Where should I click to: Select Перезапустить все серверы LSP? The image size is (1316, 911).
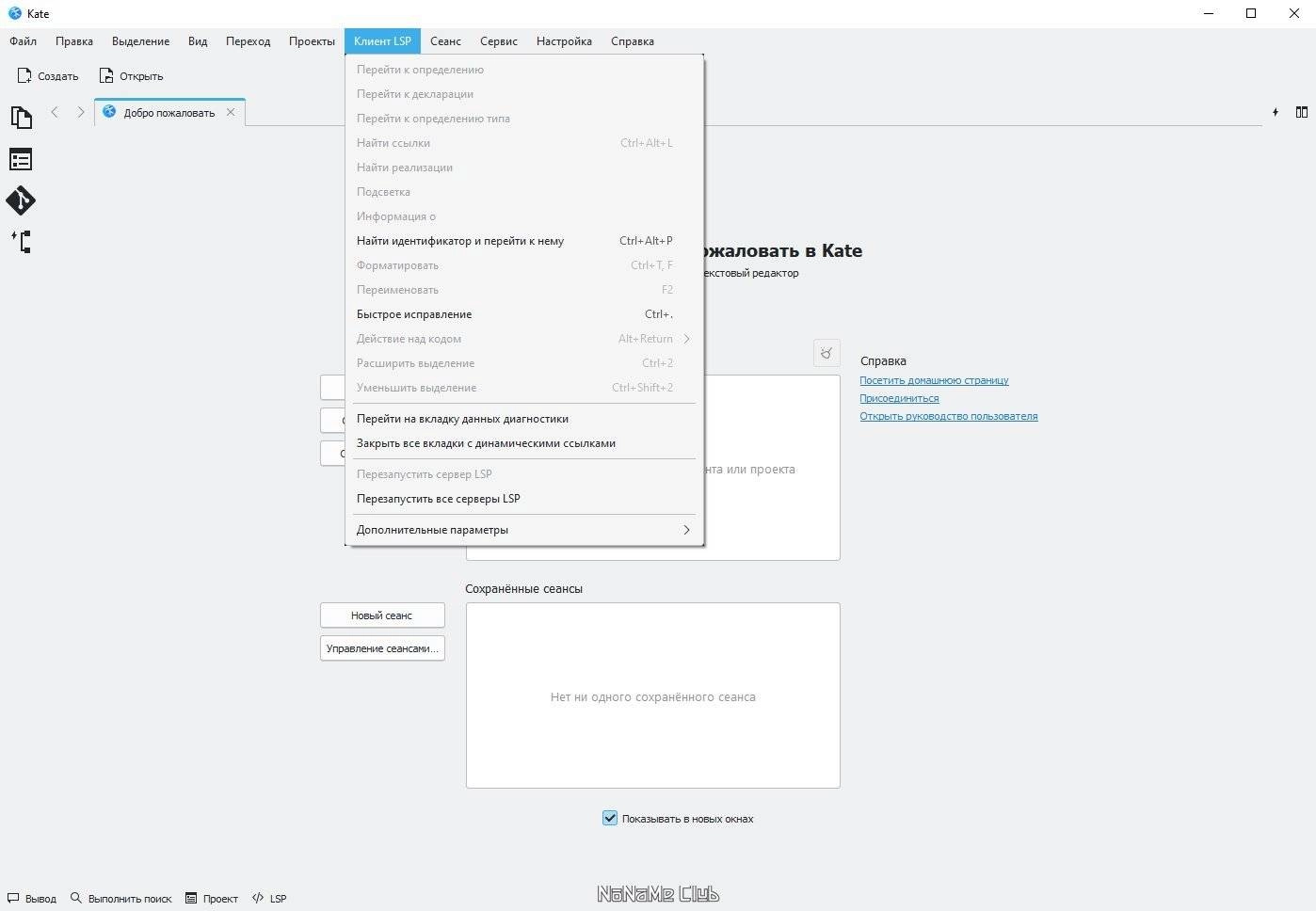pos(524,499)
